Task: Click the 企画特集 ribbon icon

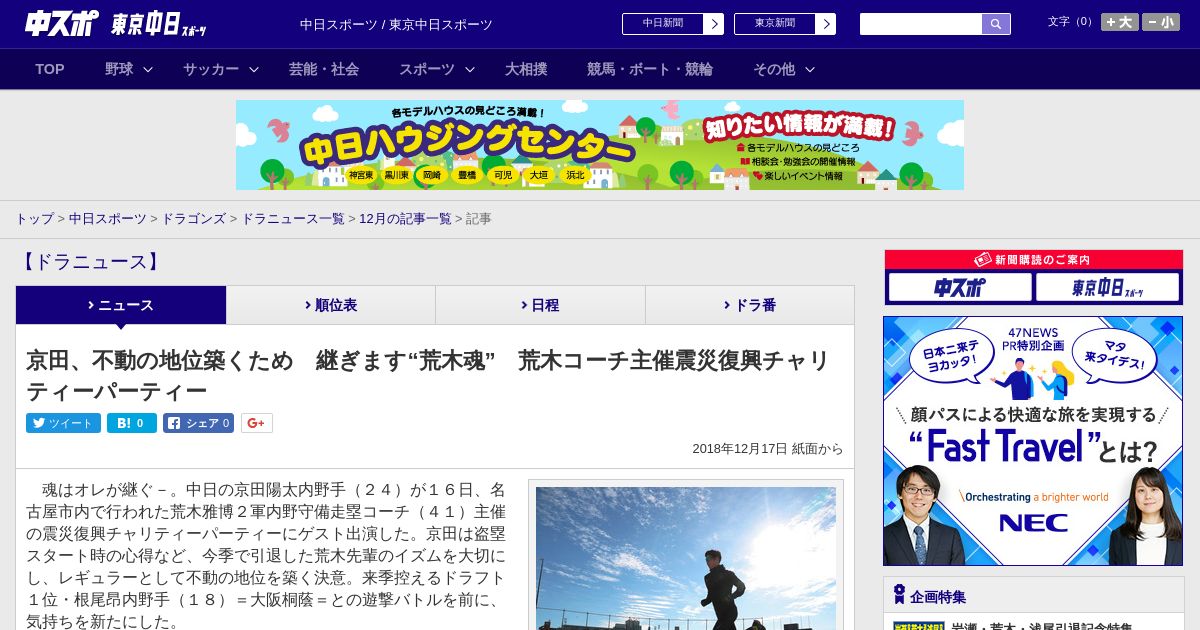Action: [x=899, y=595]
